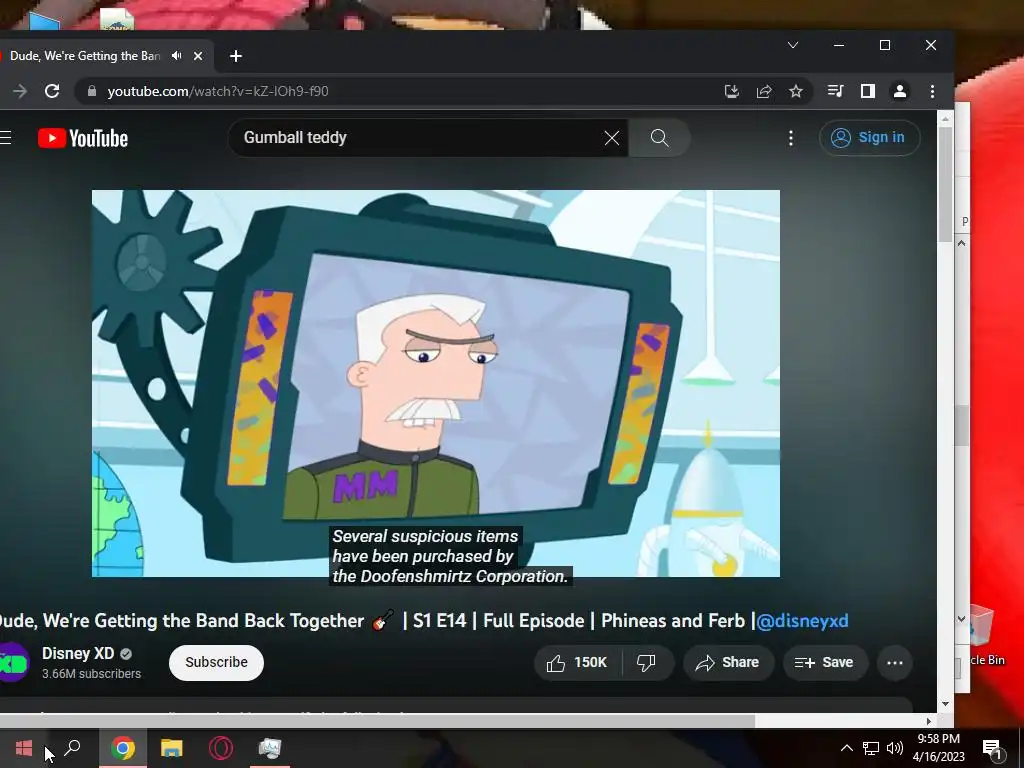Share the video
Viewport: 1024px width, 768px height.
(728, 663)
